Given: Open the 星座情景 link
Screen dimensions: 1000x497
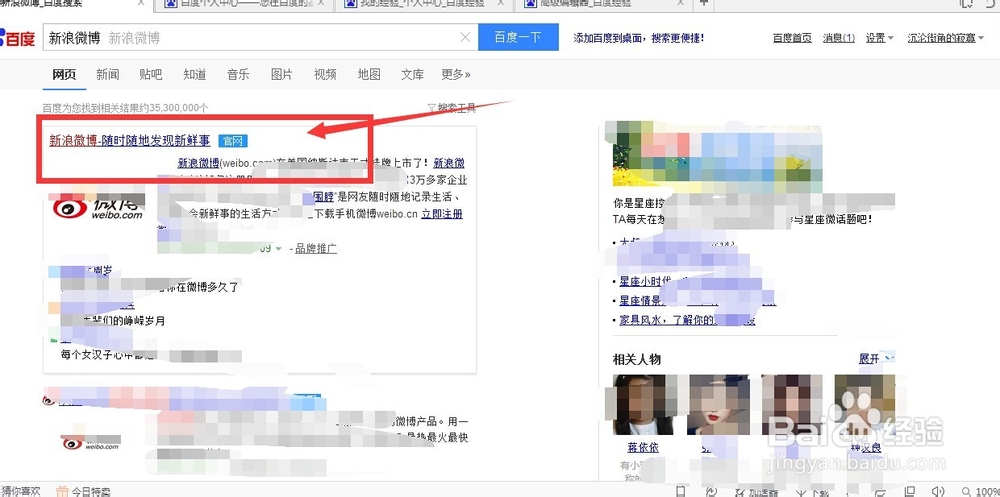Looking at the screenshot, I should coord(640,300).
